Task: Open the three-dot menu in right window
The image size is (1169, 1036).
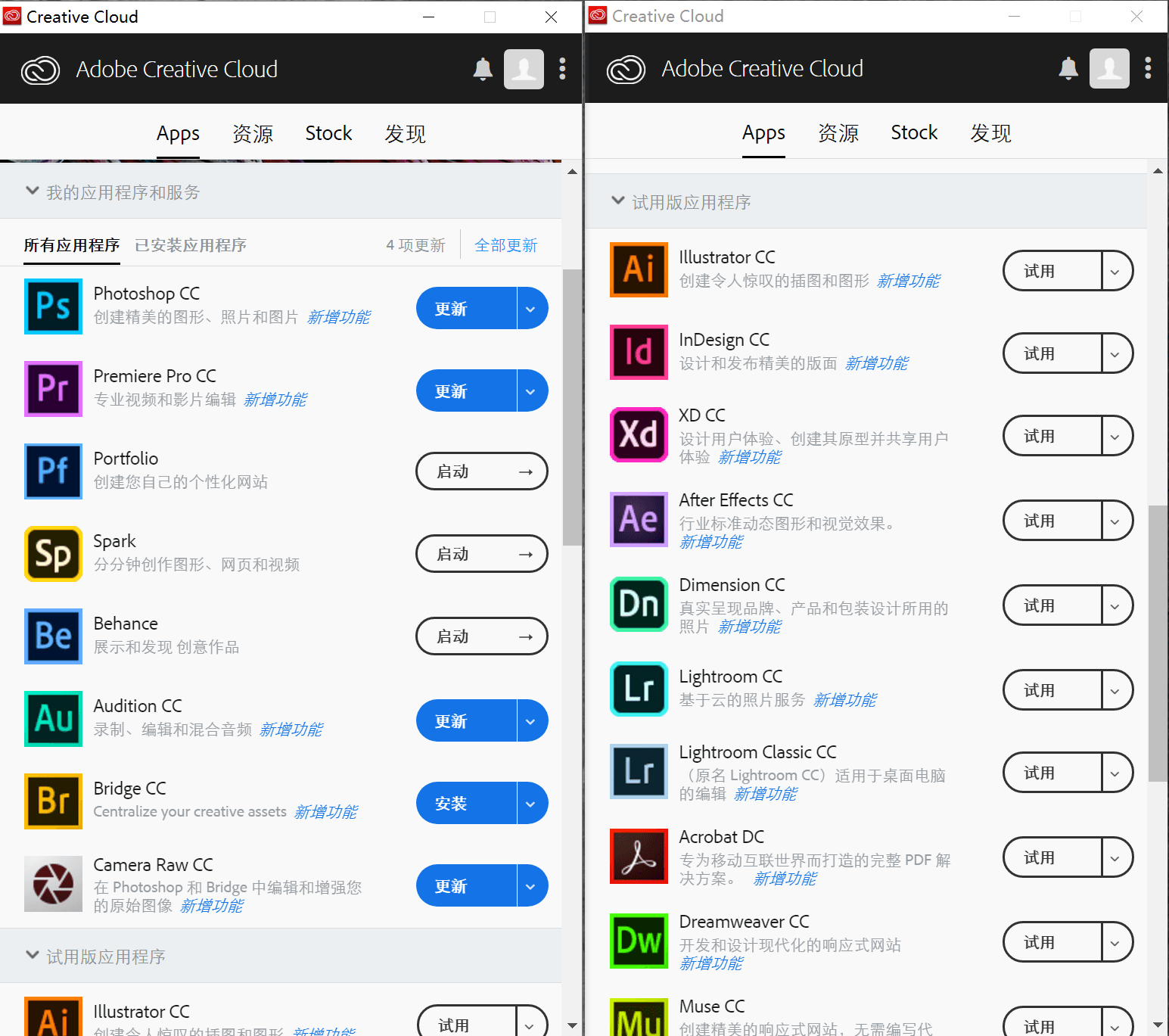Action: [x=1148, y=69]
